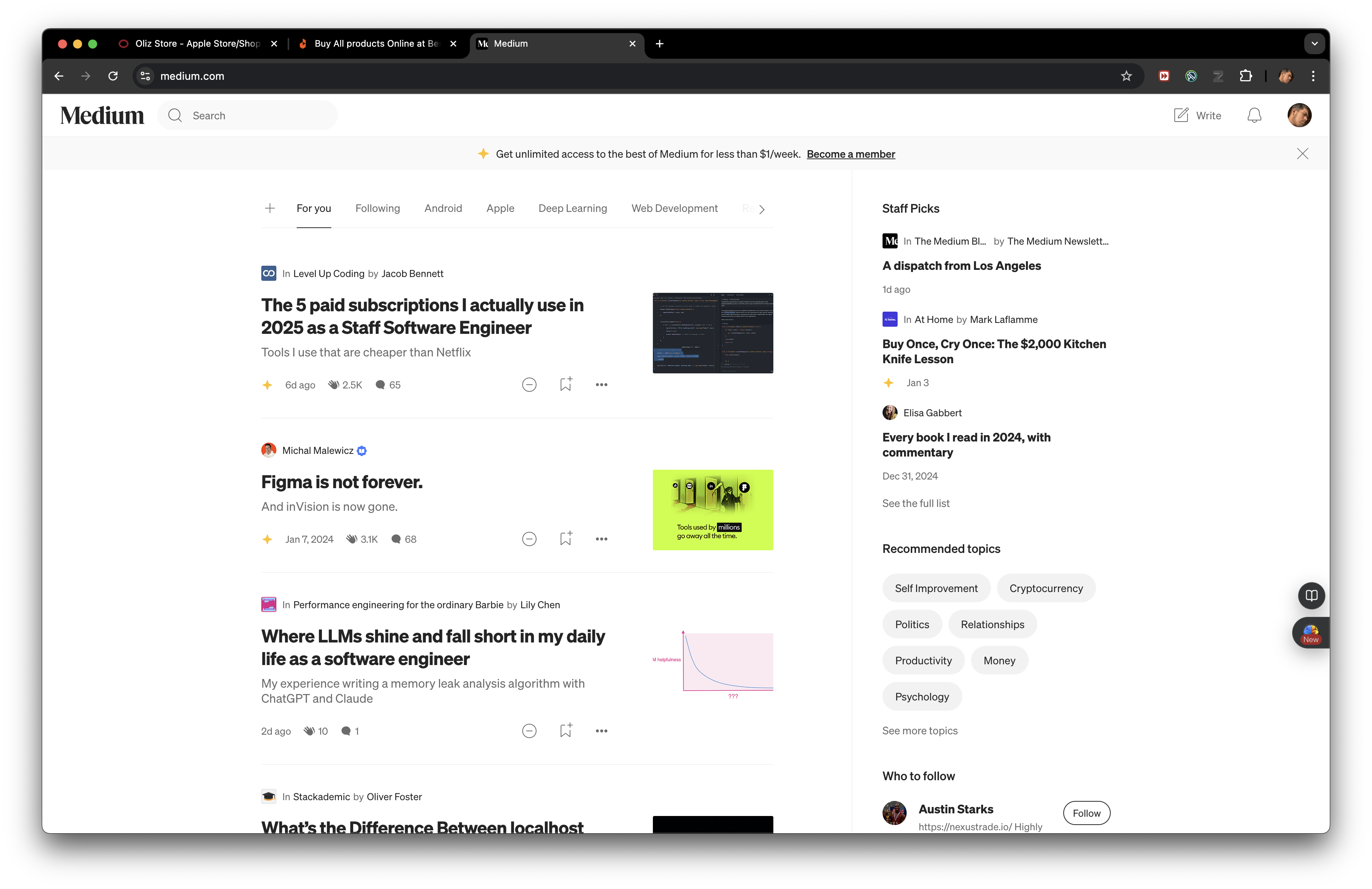Open notifications bell
Screen dimensions: 1372x889
pos(1255,115)
